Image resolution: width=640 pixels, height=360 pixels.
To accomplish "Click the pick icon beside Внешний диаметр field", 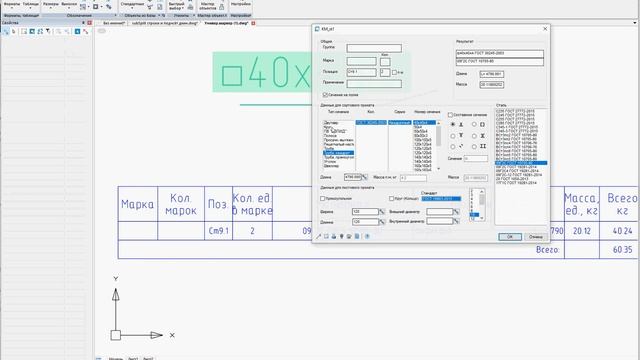I will [456, 211].
